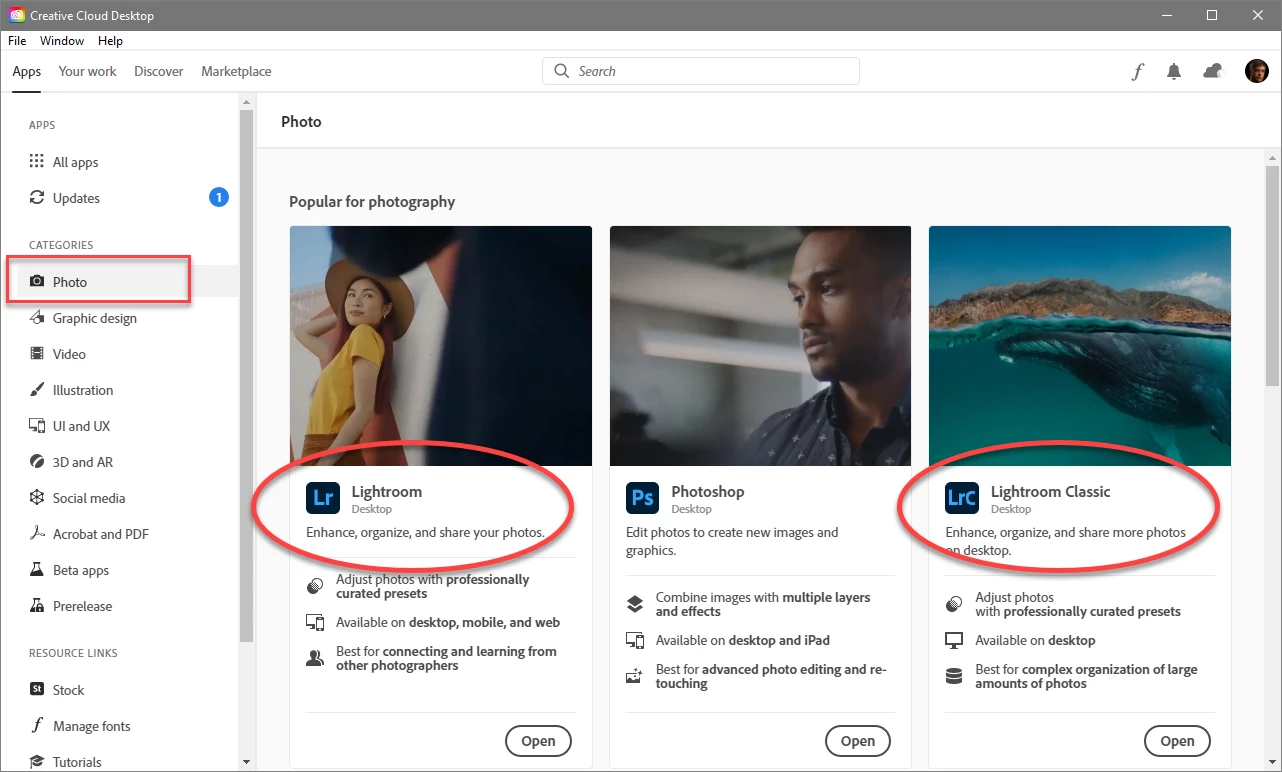This screenshot has width=1282, height=772.
Task: Open Photoshop with its Open button
Action: 858,741
